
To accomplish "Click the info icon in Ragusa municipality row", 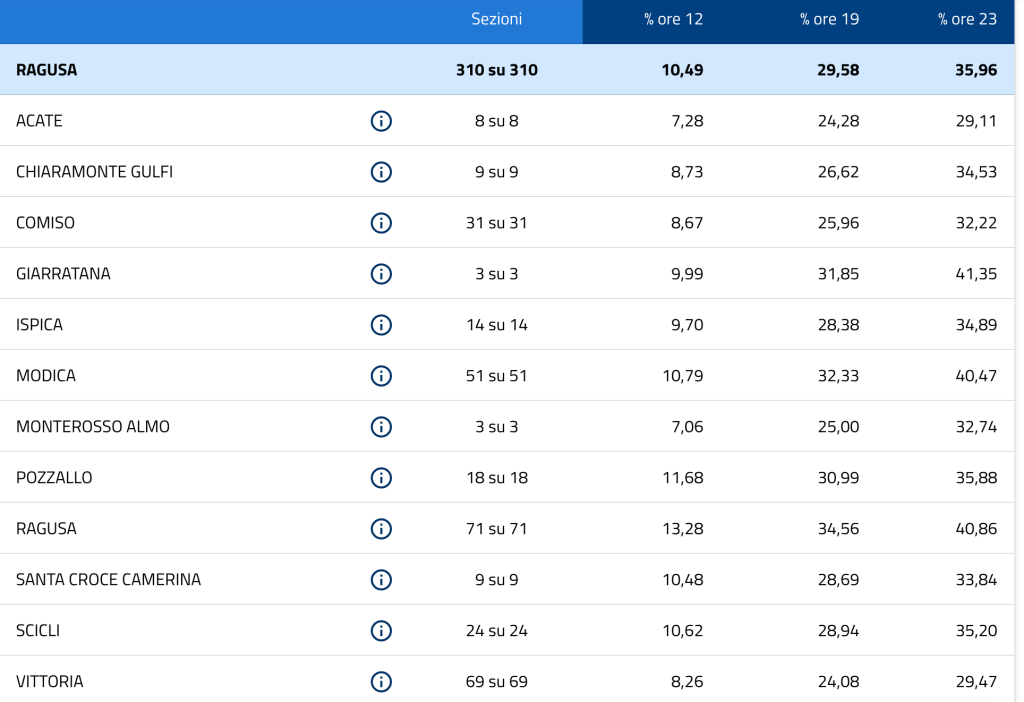I will [x=381, y=529].
